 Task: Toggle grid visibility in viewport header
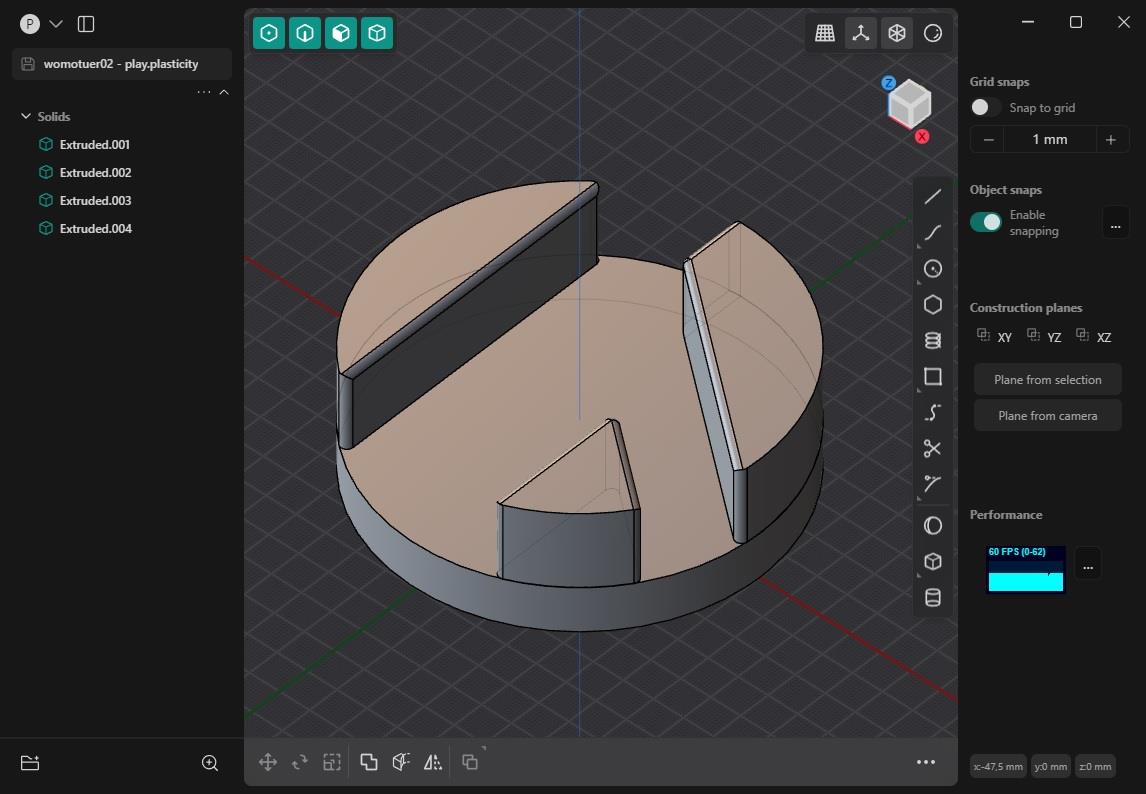pos(825,33)
